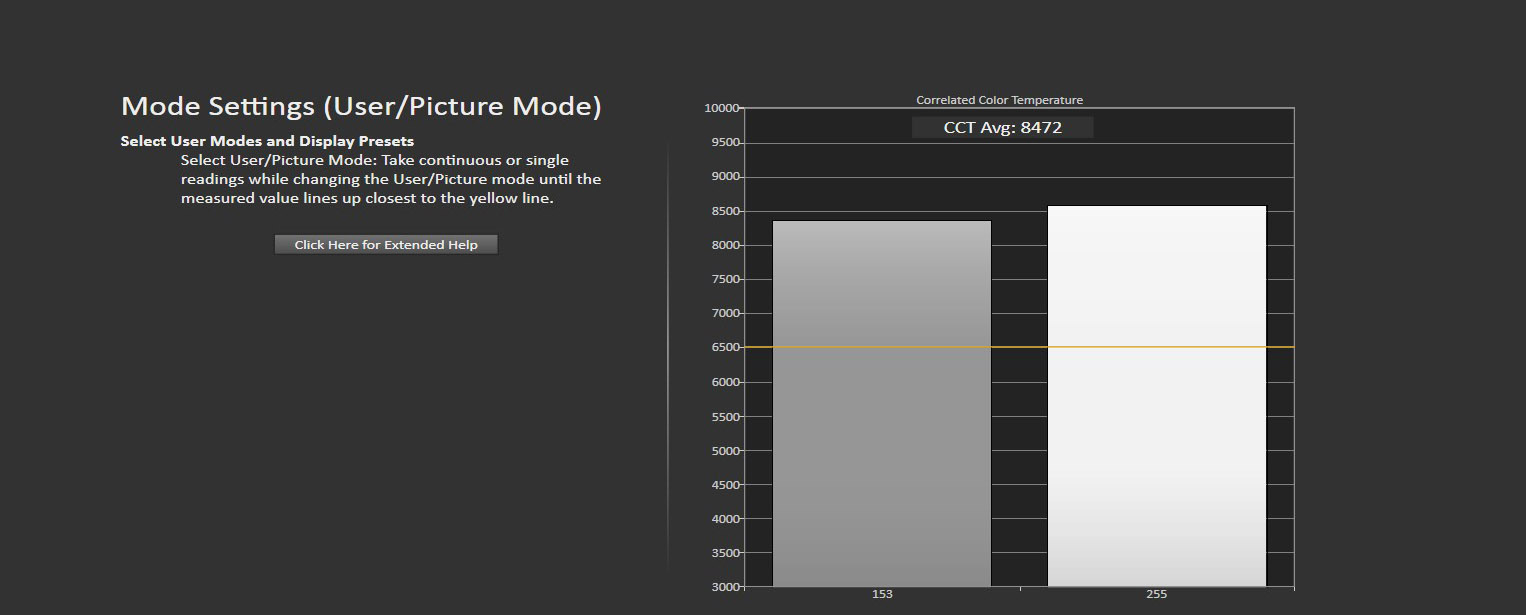The width and height of the screenshot is (1526, 615).
Task: Click the yellow 6500 target line
Action: [x=1020, y=347]
